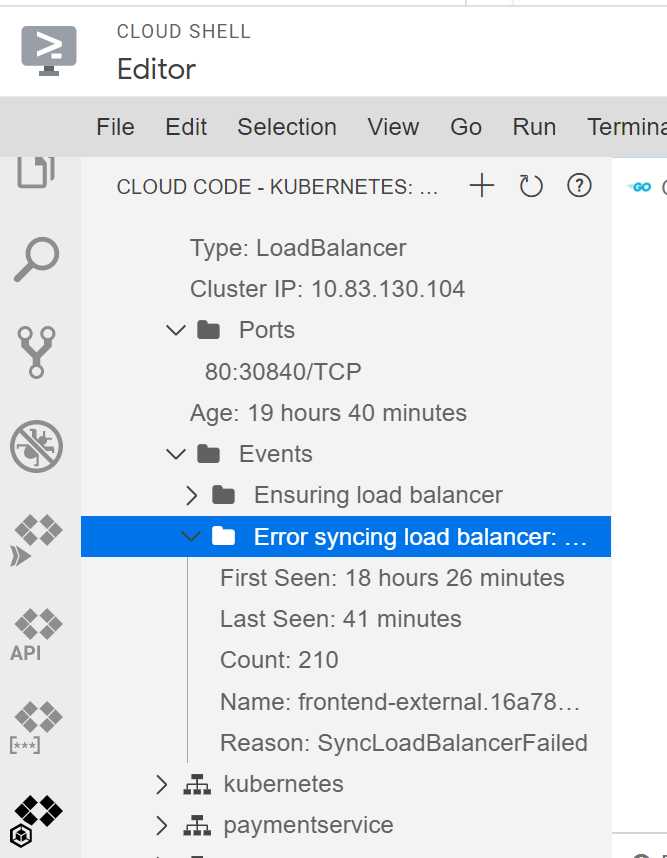Open the Cloud Code help circle
This screenshot has width=667, height=858.
[579, 185]
